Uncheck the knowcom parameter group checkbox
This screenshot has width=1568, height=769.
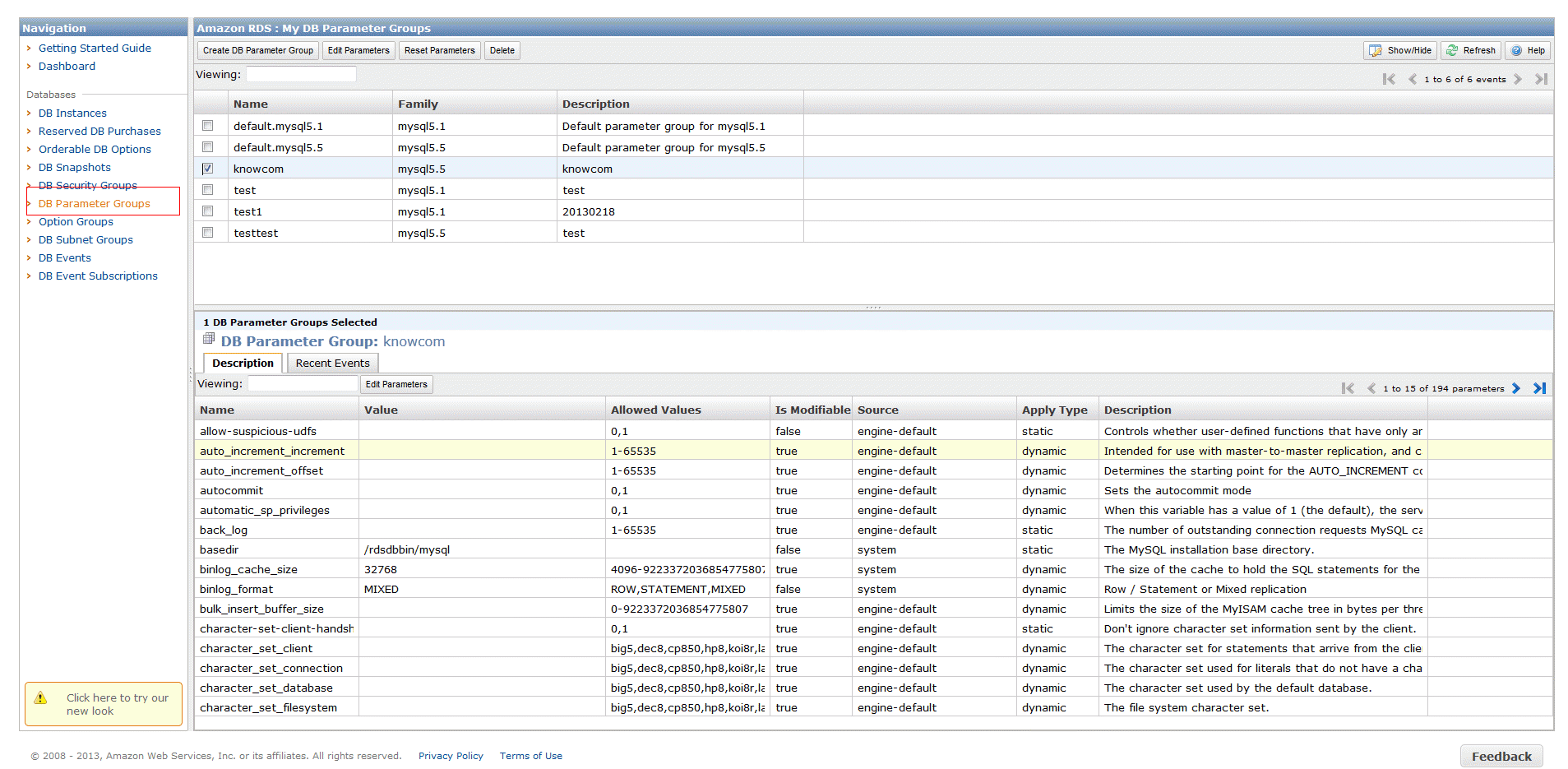[208, 169]
